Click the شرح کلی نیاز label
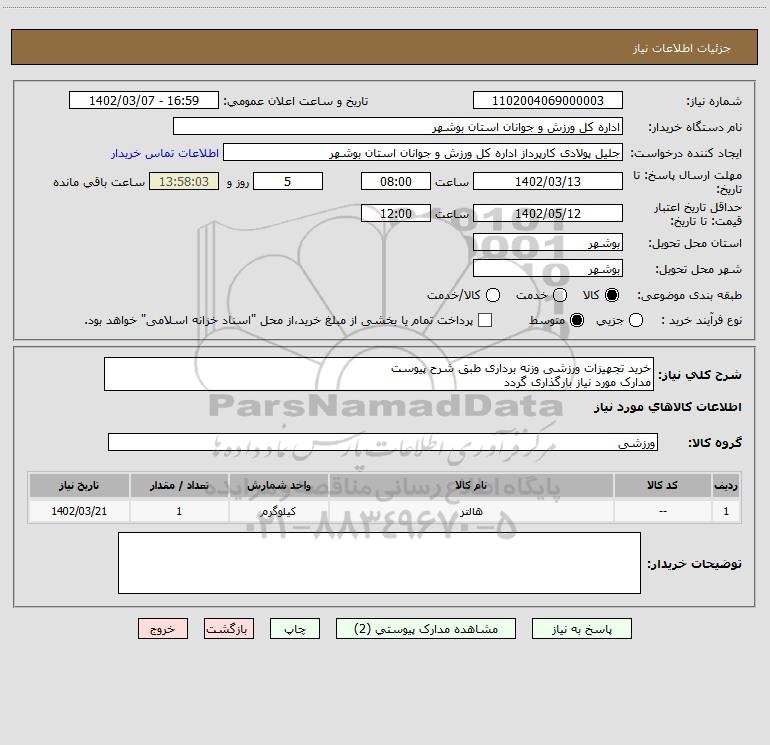This screenshot has width=770, height=745. point(700,375)
